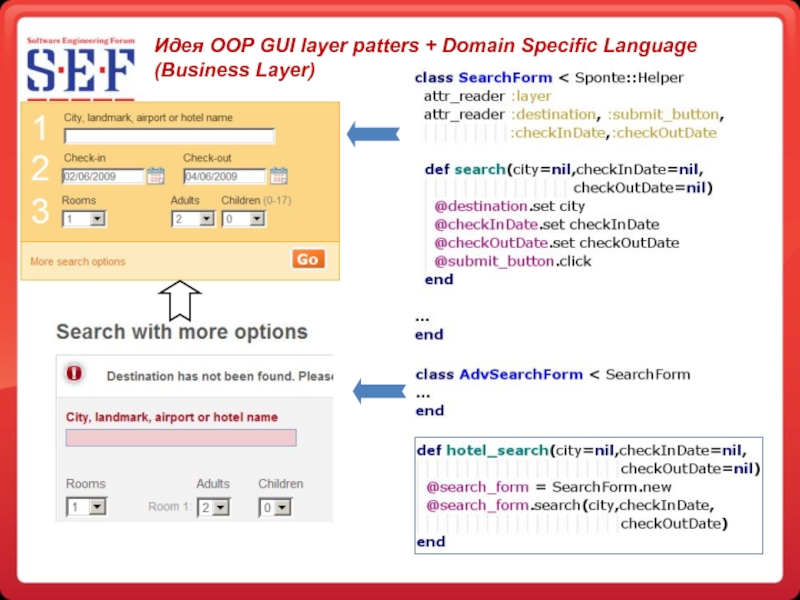The width and height of the screenshot is (800, 600).
Task: Open the Children (0-17) dropdown
Action: (x=243, y=219)
